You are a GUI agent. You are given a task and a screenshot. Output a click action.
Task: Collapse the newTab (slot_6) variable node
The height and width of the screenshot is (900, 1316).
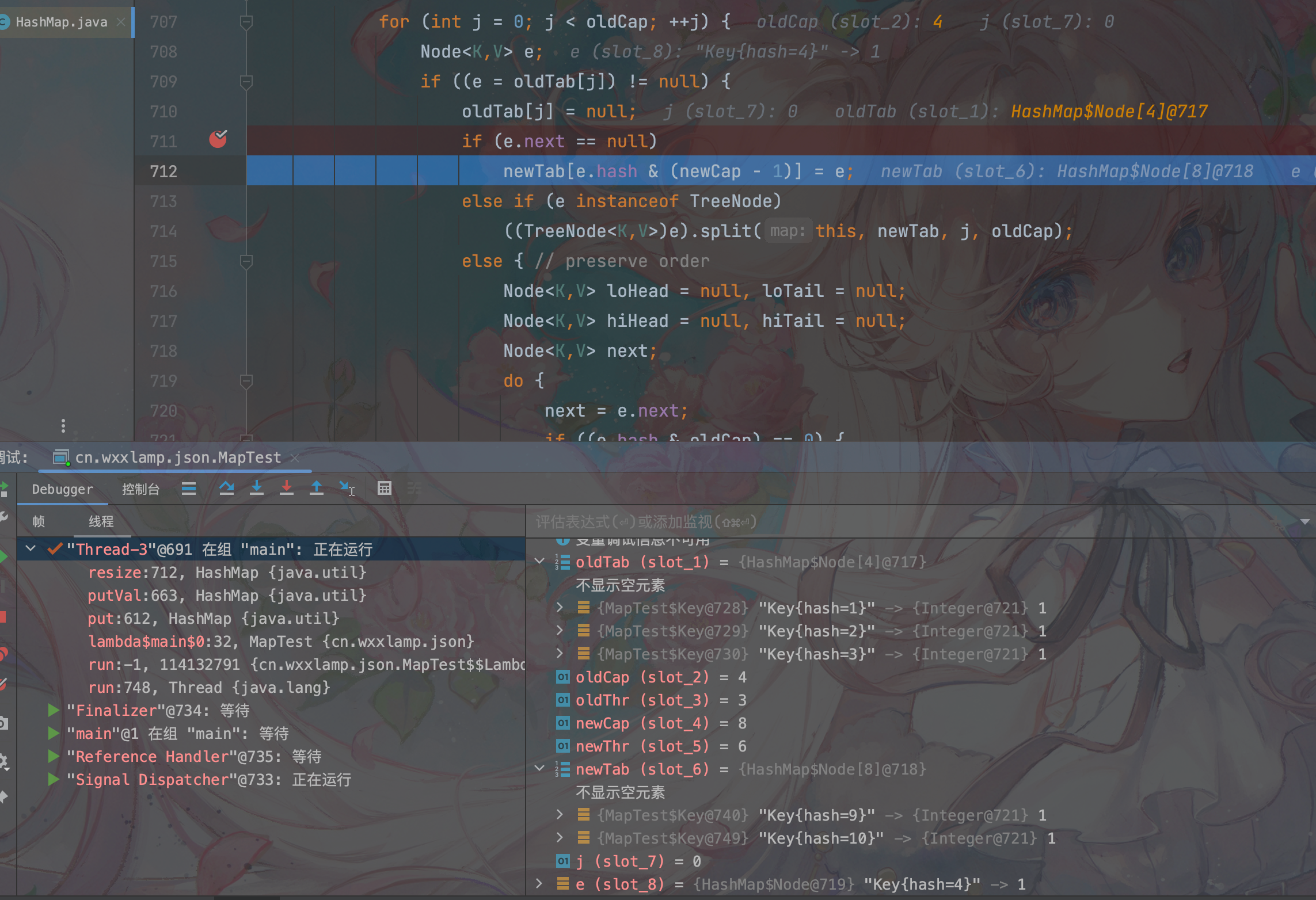(x=539, y=768)
